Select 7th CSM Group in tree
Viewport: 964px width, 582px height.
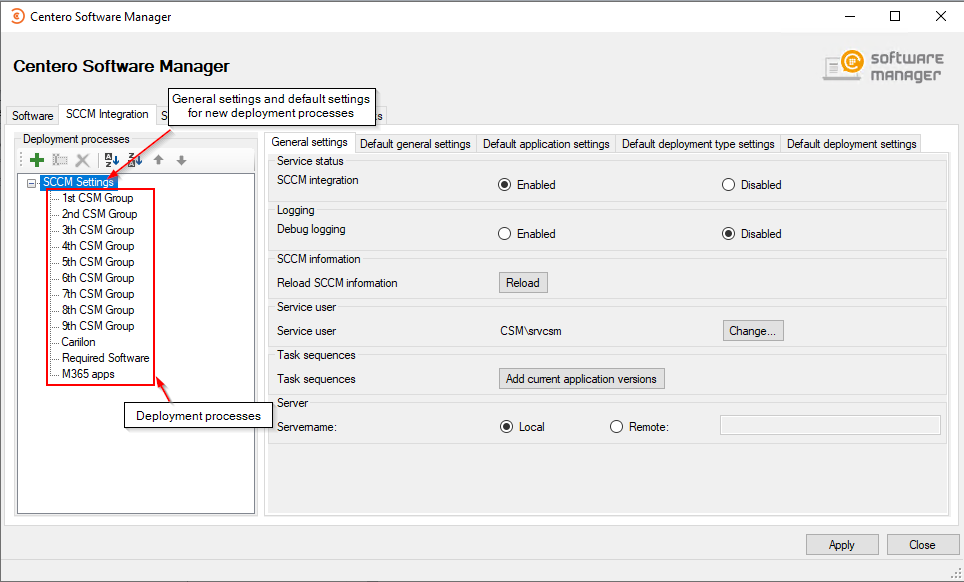(98, 294)
